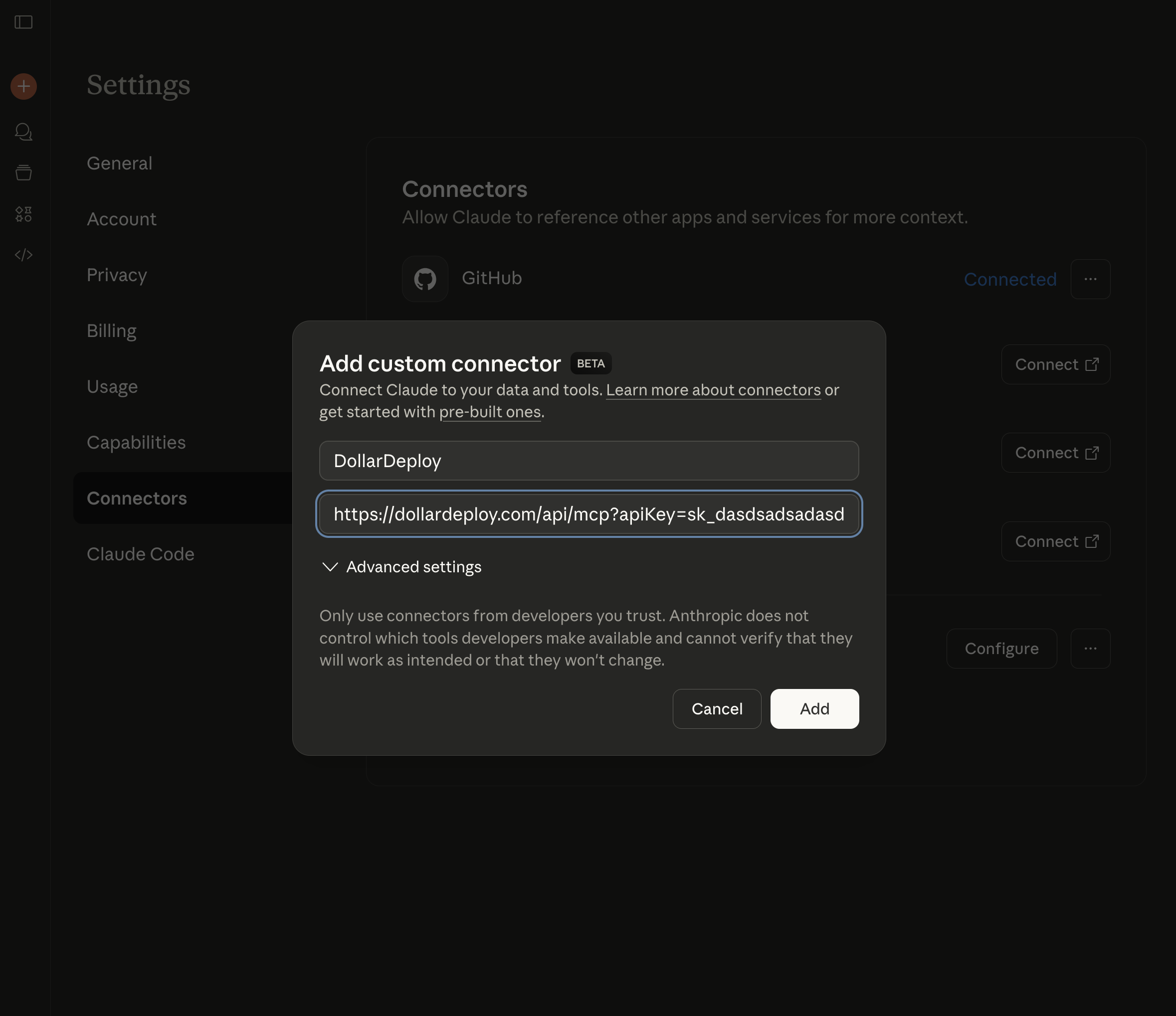
Task: Cancel the custom connector dialog
Action: [x=716, y=708]
